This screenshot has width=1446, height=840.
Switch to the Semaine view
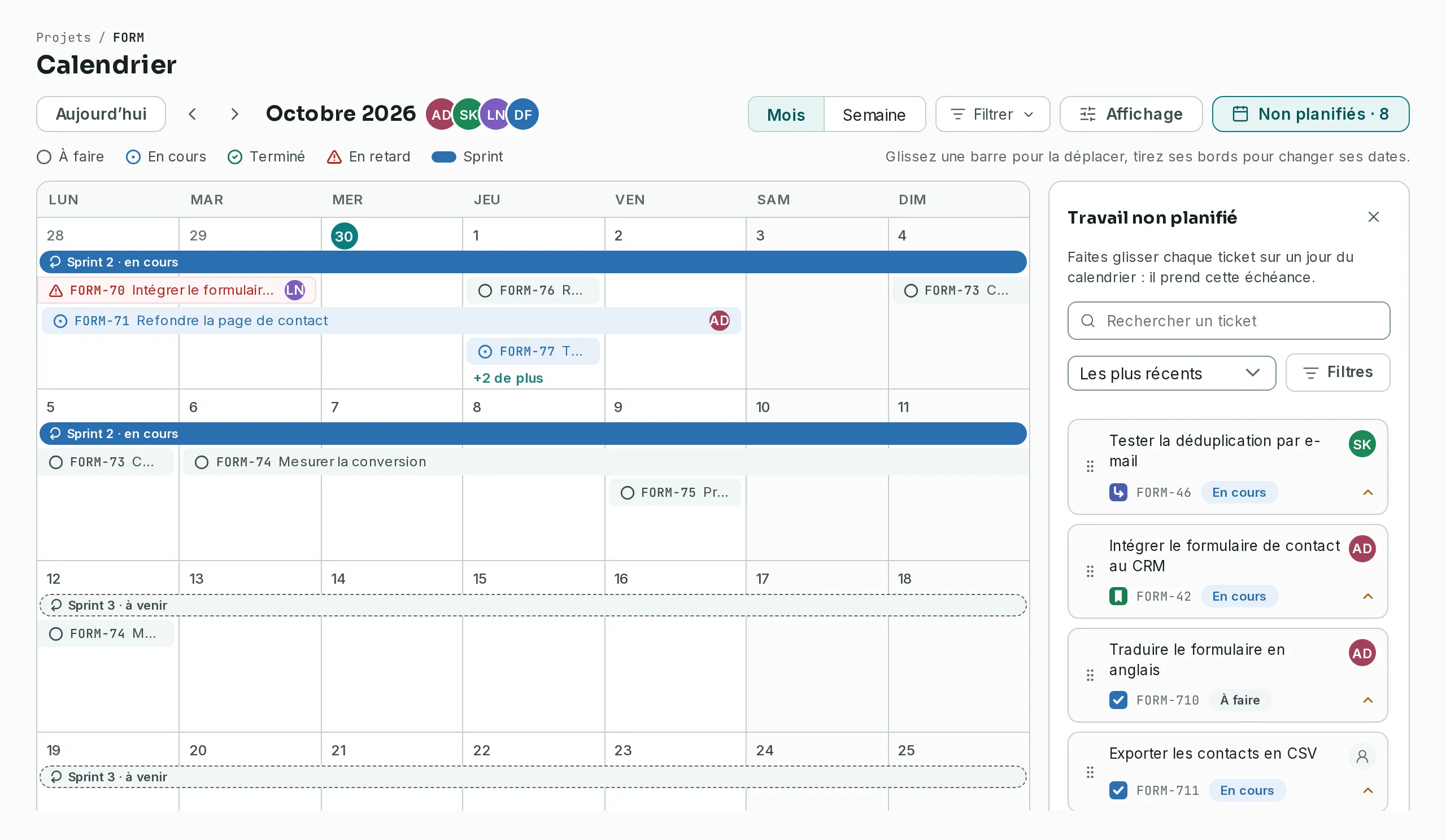(874, 115)
